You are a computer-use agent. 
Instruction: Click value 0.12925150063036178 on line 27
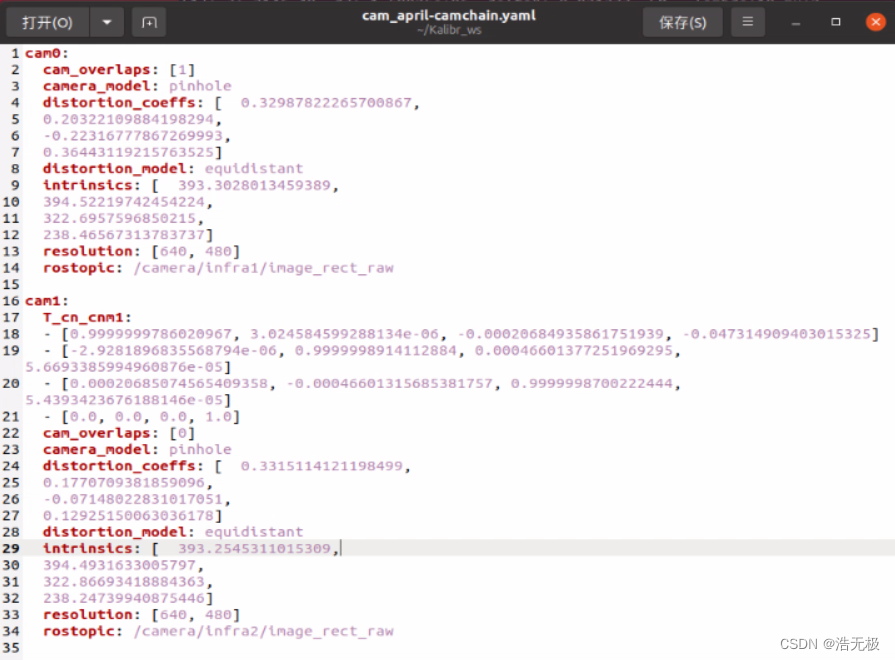click(x=128, y=516)
